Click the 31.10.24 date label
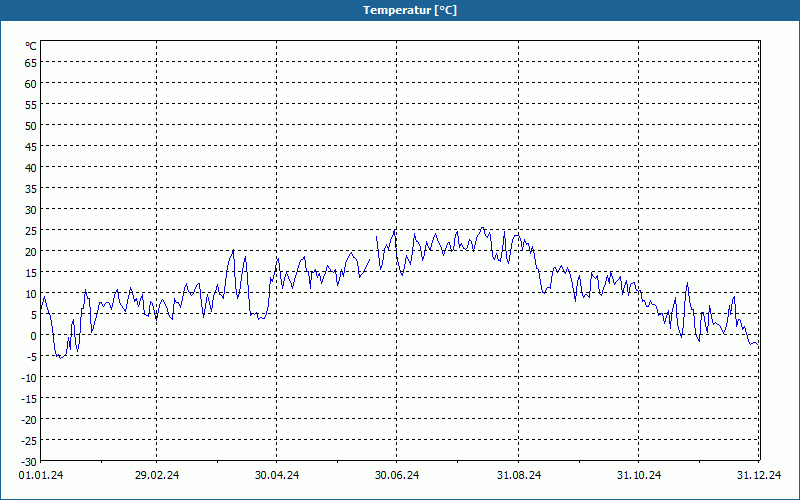 [x=639, y=475]
